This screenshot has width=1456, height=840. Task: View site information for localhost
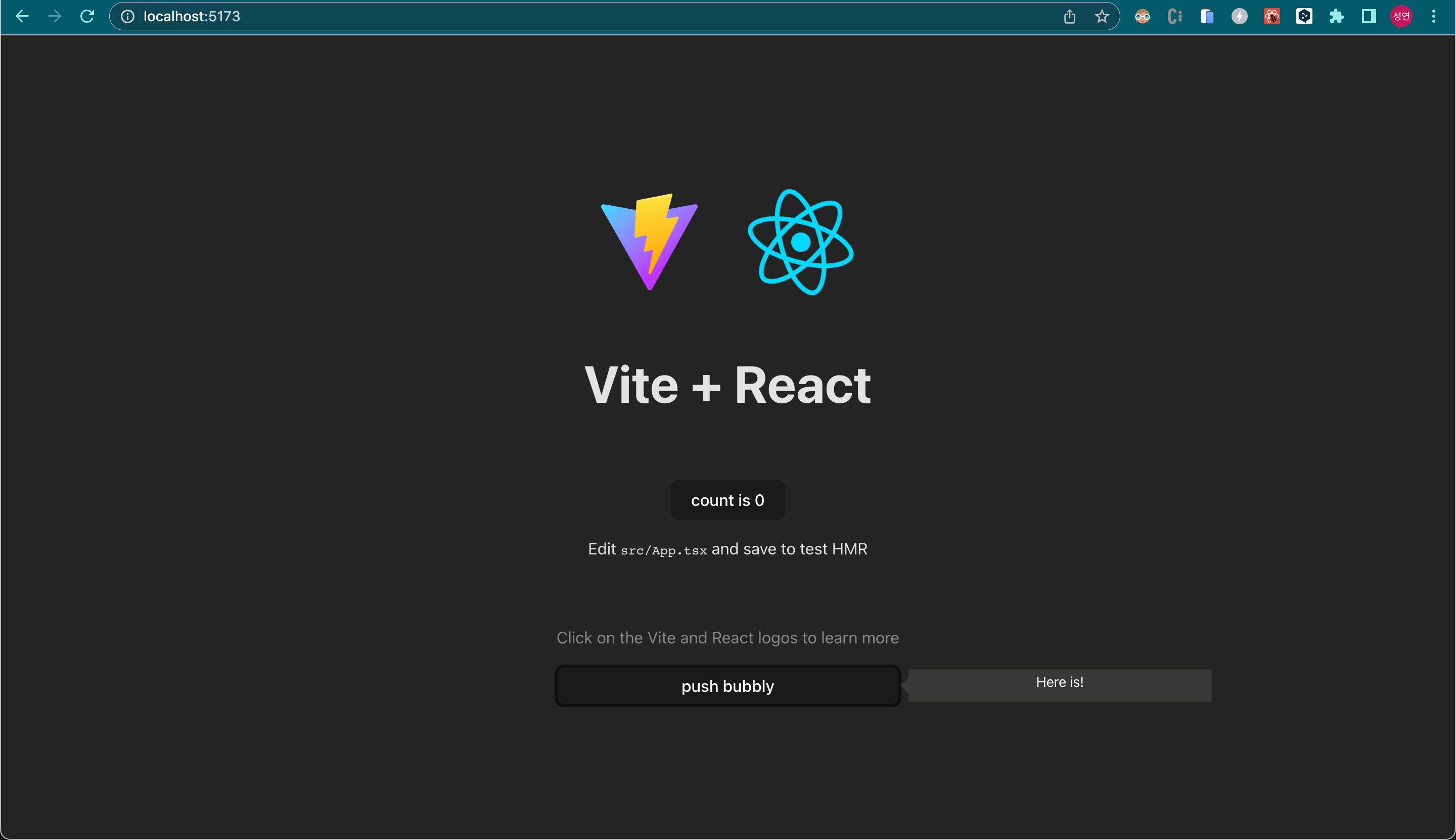point(127,16)
